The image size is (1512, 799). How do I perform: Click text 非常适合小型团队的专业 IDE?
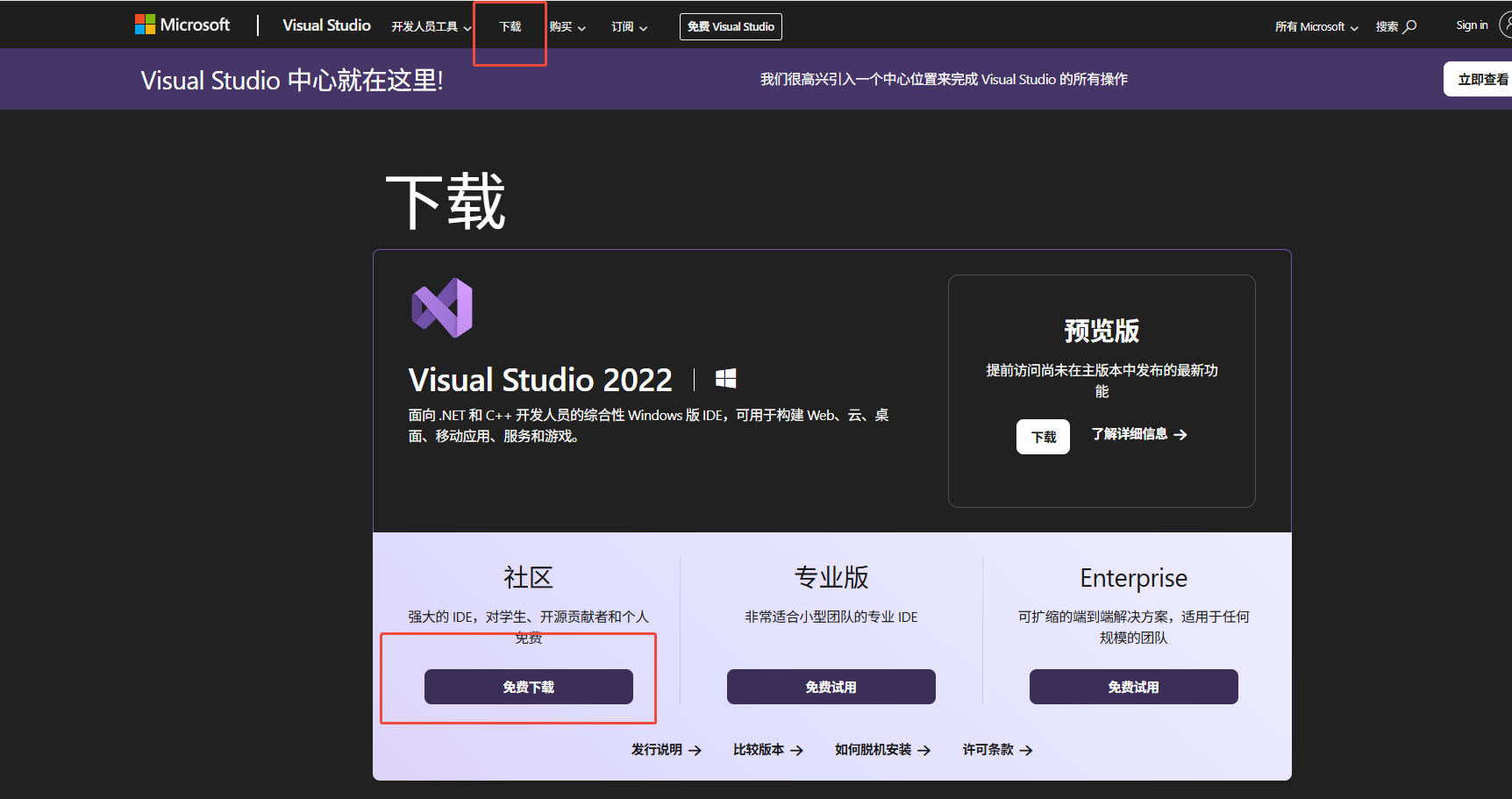(831, 617)
